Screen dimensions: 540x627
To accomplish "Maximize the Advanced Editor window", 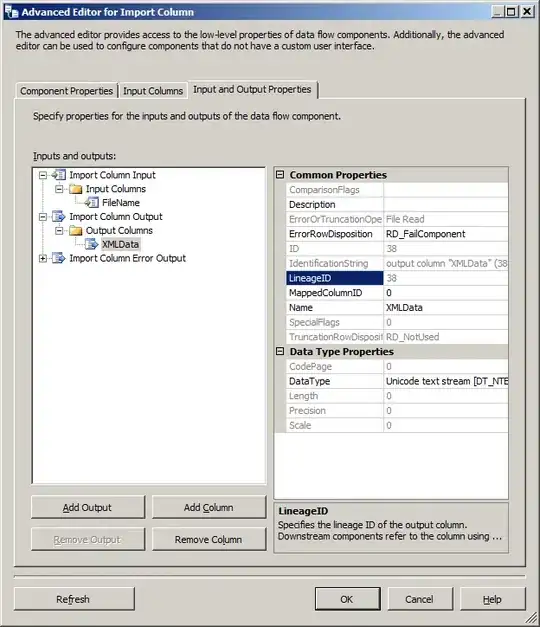I will tap(512, 11).
